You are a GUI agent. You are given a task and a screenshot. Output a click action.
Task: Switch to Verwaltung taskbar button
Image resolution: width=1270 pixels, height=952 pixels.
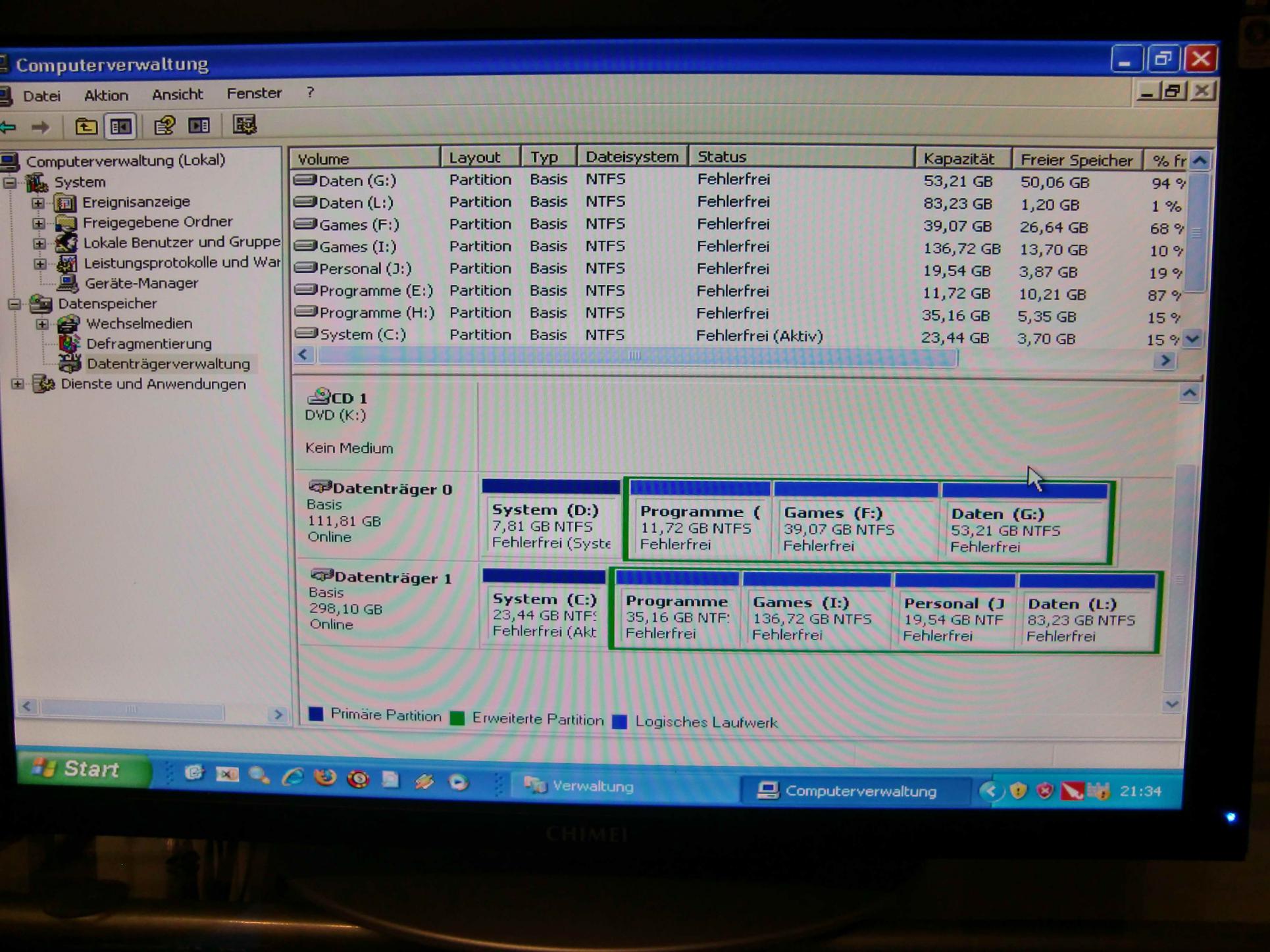(579, 786)
